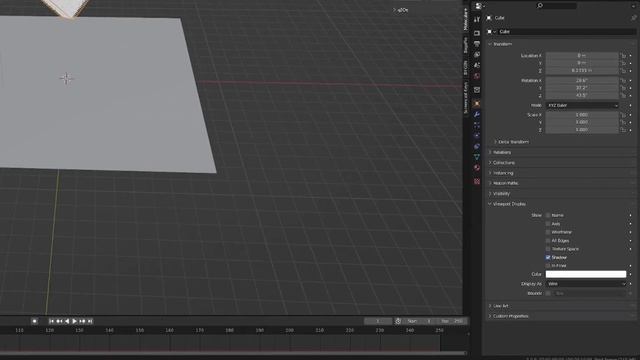Play animation in reverse

click(67, 321)
